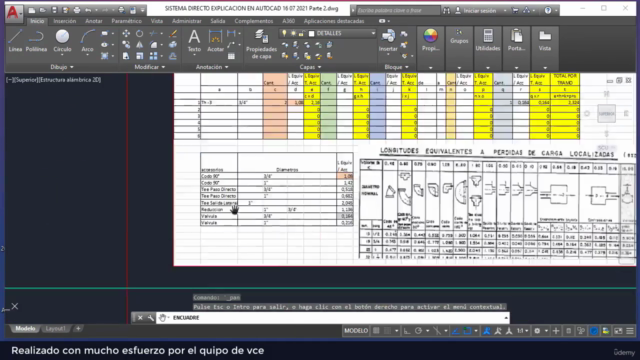Add new layout with plus button
This screenshot has width=640, height=360.
(x=78, y=329)
